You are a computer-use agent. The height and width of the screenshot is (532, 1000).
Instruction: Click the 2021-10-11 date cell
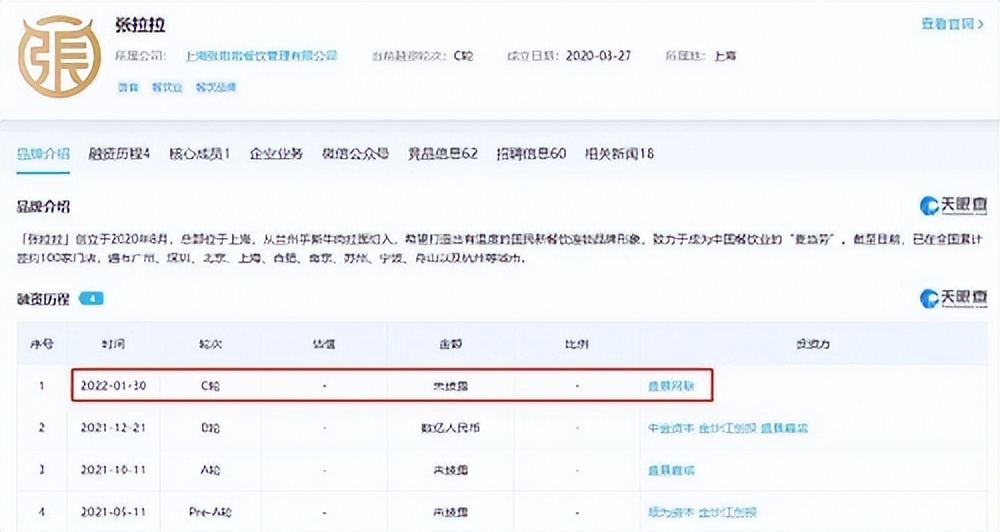[x=113, y=470]
